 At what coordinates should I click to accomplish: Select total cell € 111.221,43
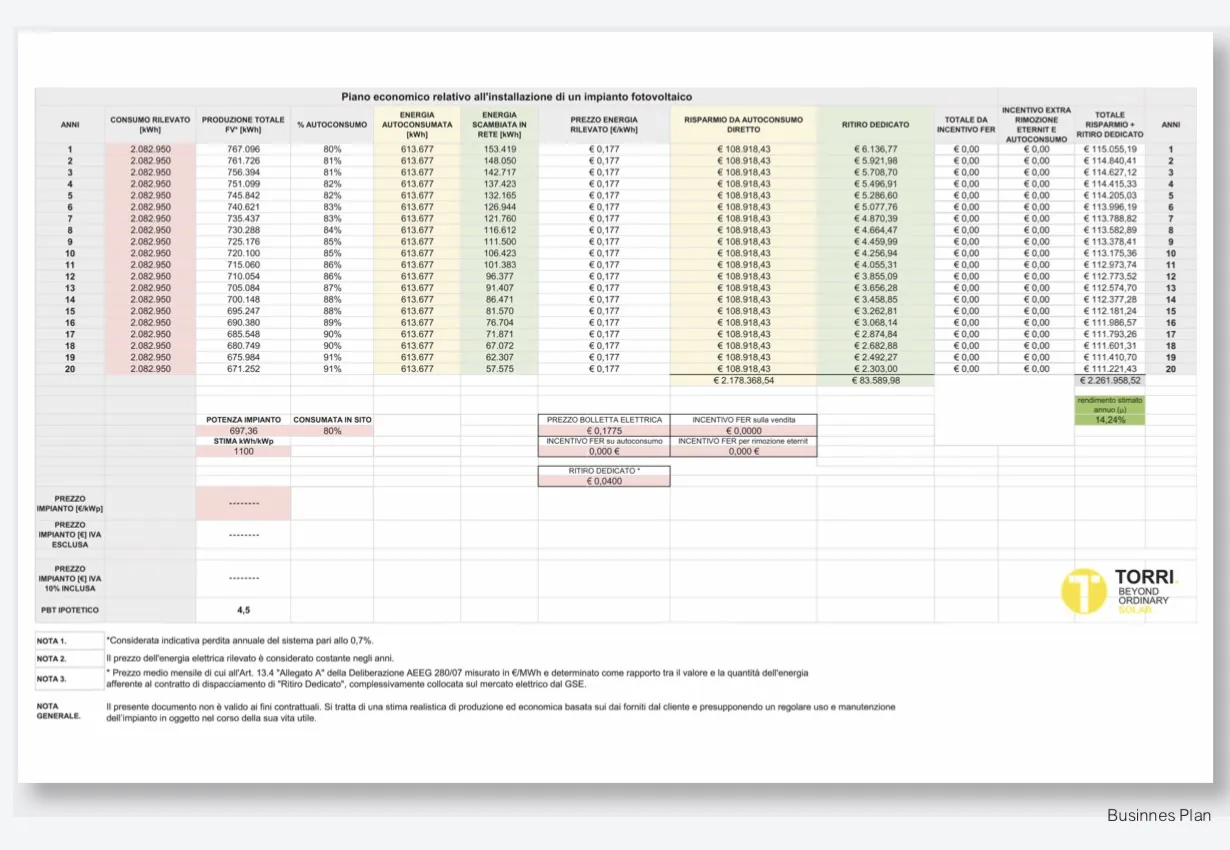pyautogui.click(x=1110, y=369)
